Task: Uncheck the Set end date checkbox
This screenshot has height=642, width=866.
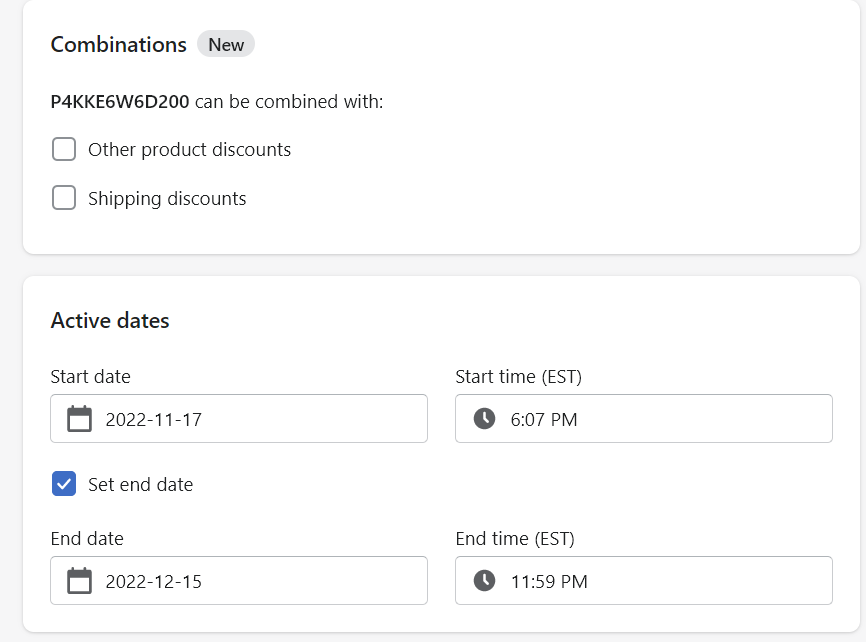Action: (64, 485)
